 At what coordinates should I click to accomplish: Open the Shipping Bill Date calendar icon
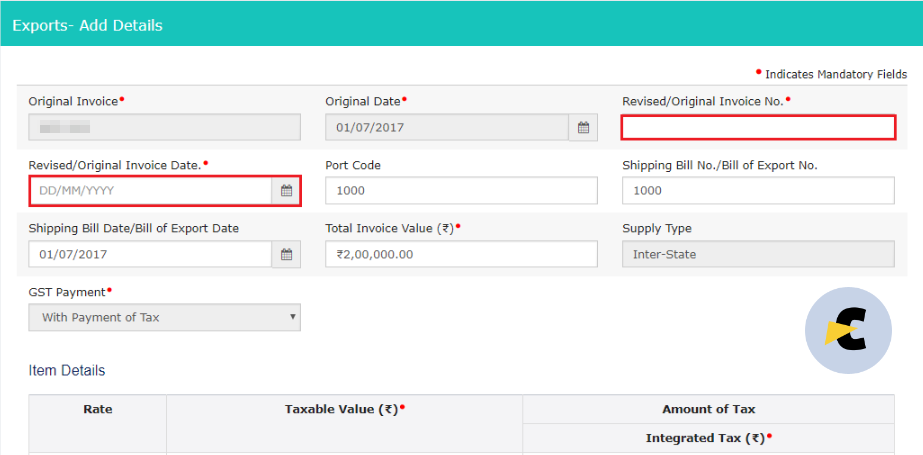(x=286, y=254)
